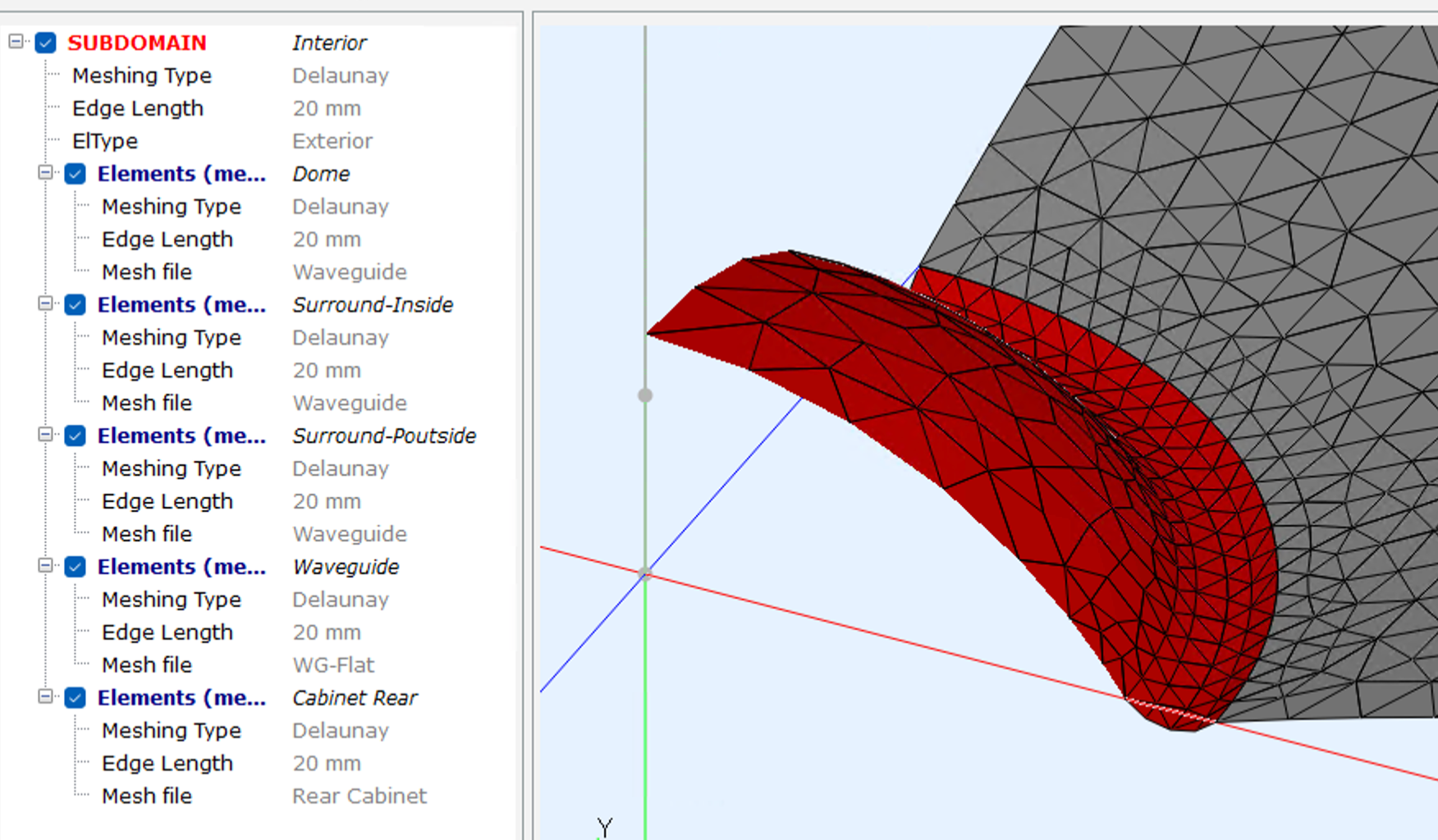Click the WG-Flat mesh file value
1438x840 pixels.
[x=333, y=665]
